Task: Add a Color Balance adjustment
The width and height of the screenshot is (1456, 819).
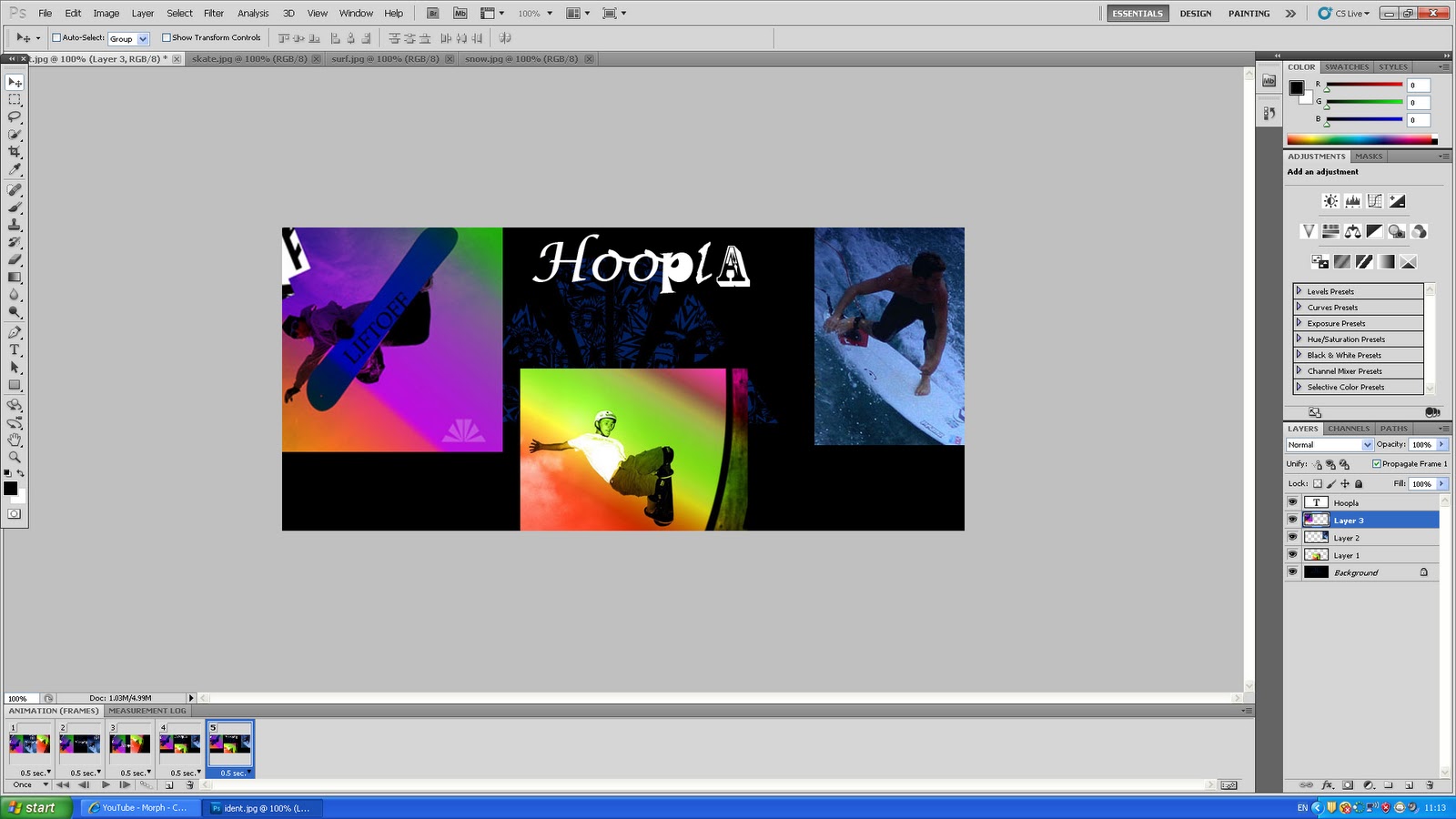Action: point(1353,231)
